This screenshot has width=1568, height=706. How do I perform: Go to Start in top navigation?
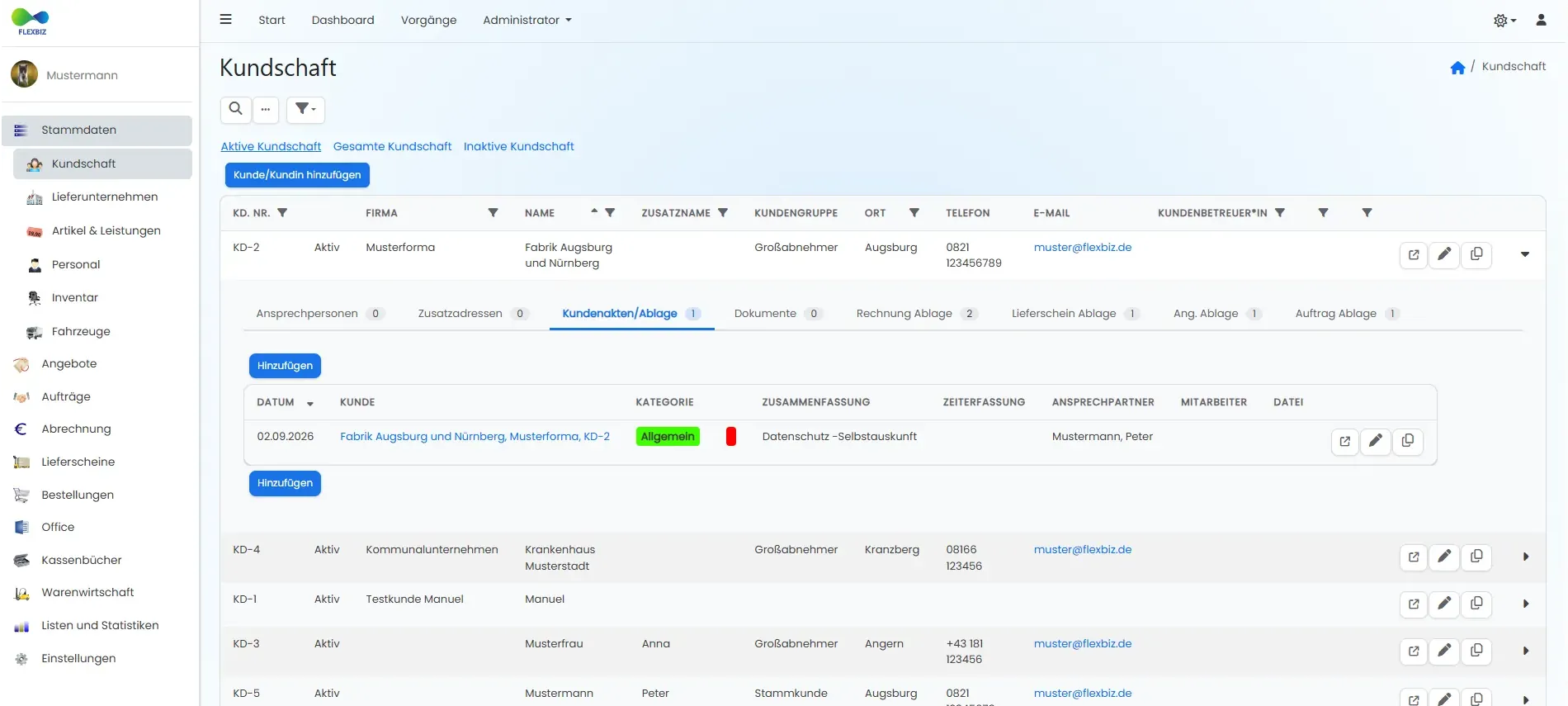coord(272,20)
